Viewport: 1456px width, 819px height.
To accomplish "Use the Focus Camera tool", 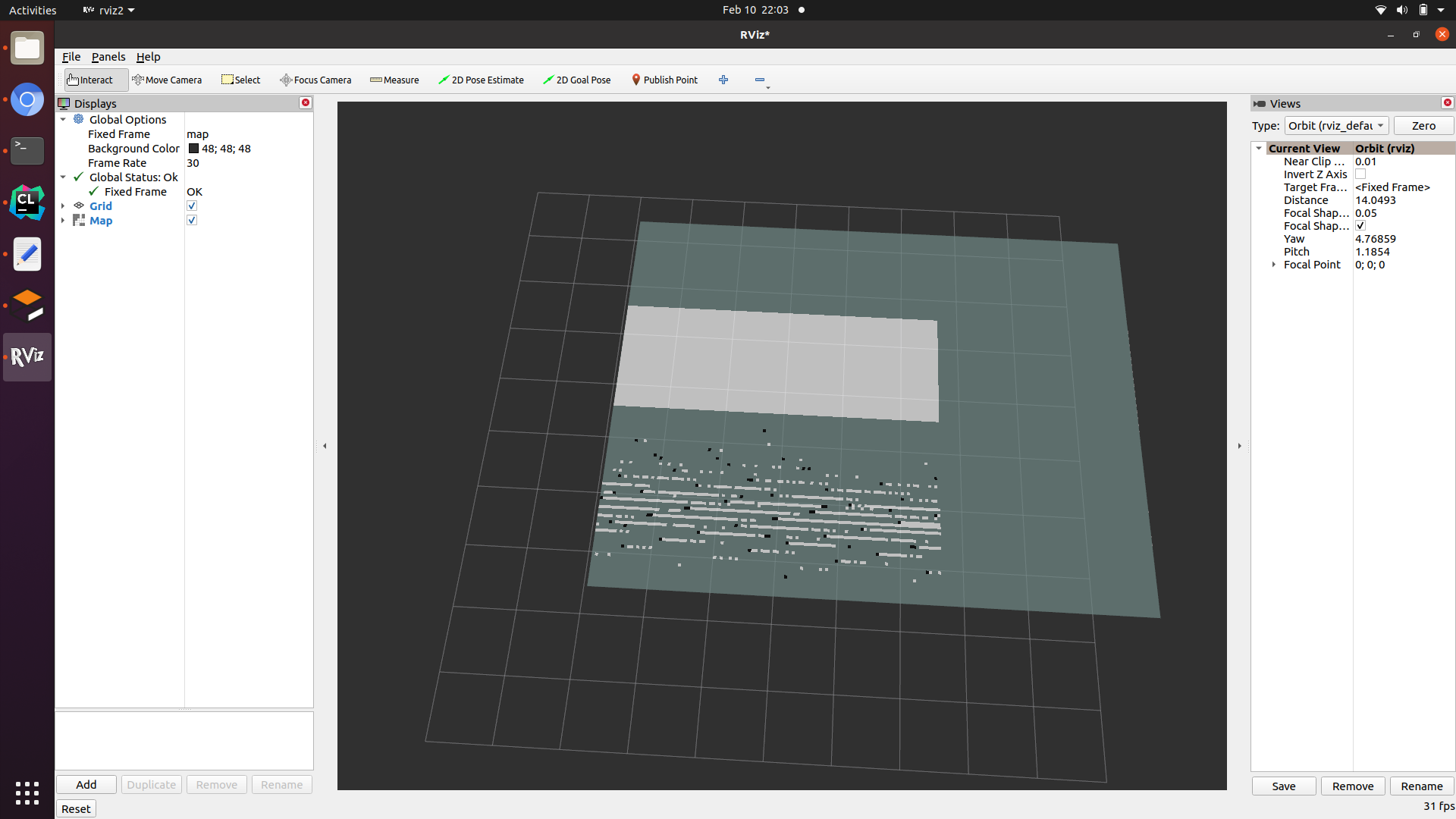I will tap(315, 80).
